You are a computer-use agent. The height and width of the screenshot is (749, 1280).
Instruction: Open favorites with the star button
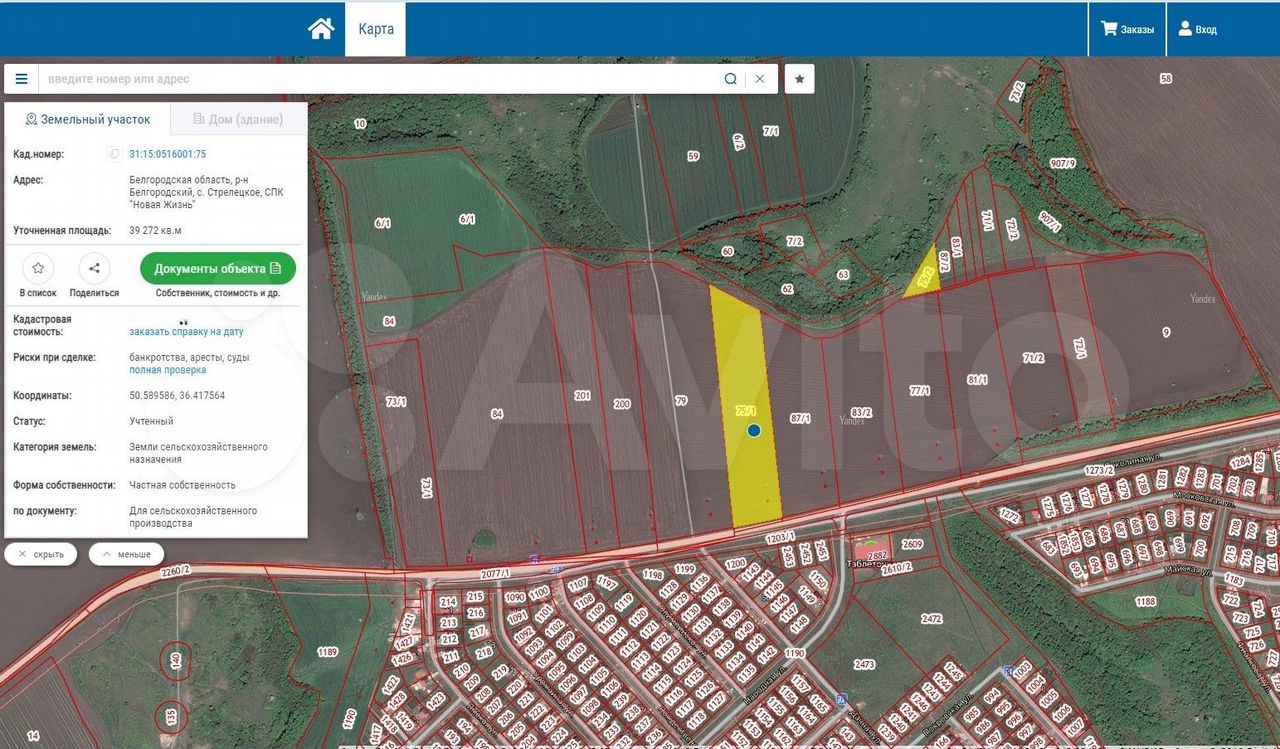coord(799,79)
